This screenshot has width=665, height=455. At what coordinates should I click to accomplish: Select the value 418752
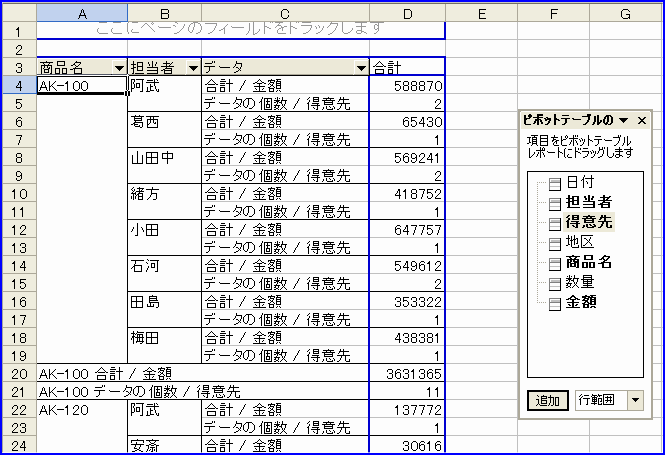(x=407, y=194)
